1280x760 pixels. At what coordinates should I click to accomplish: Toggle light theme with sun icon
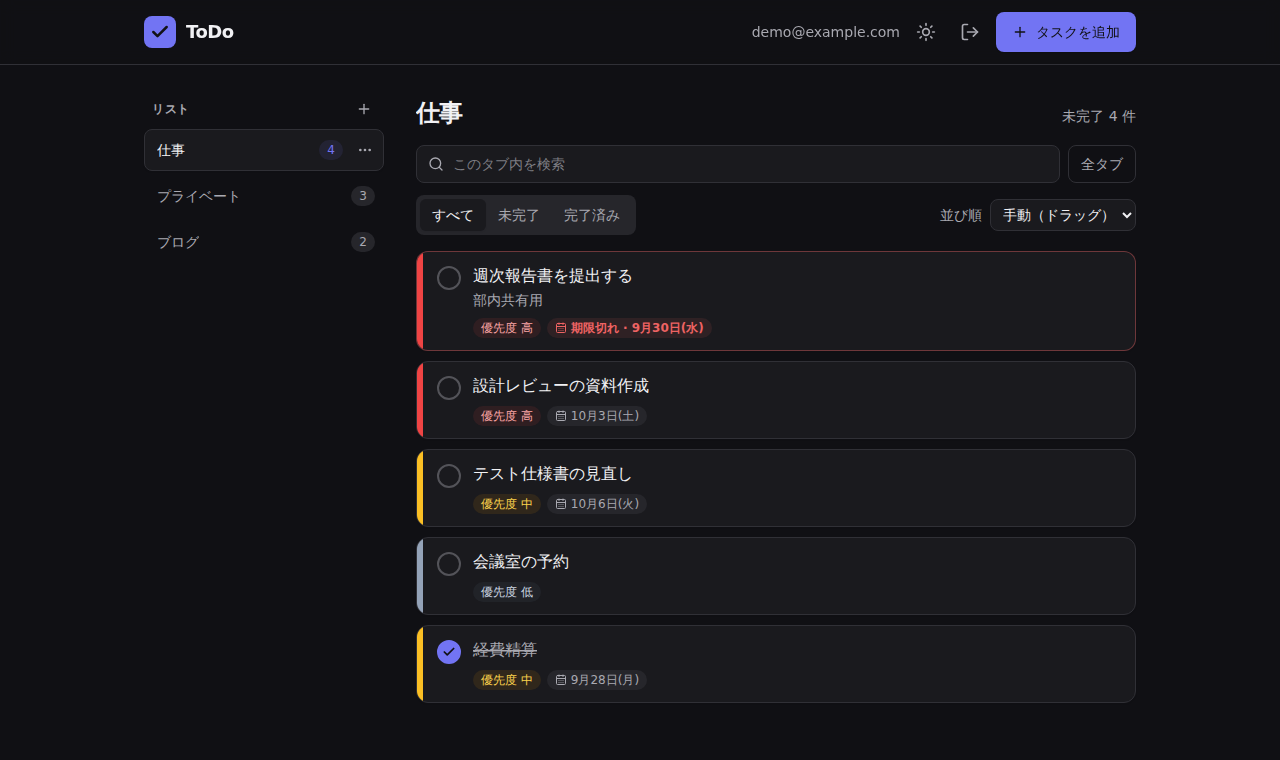point(926,32)
